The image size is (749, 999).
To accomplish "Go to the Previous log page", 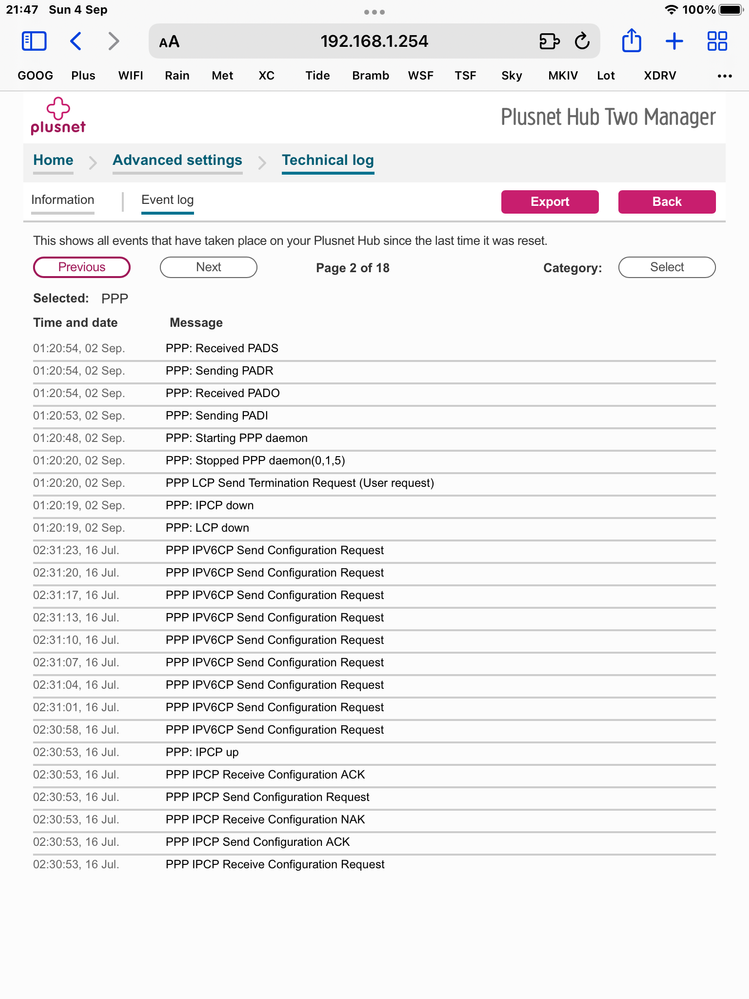I will pyautogui.click(x=82, y=267).
